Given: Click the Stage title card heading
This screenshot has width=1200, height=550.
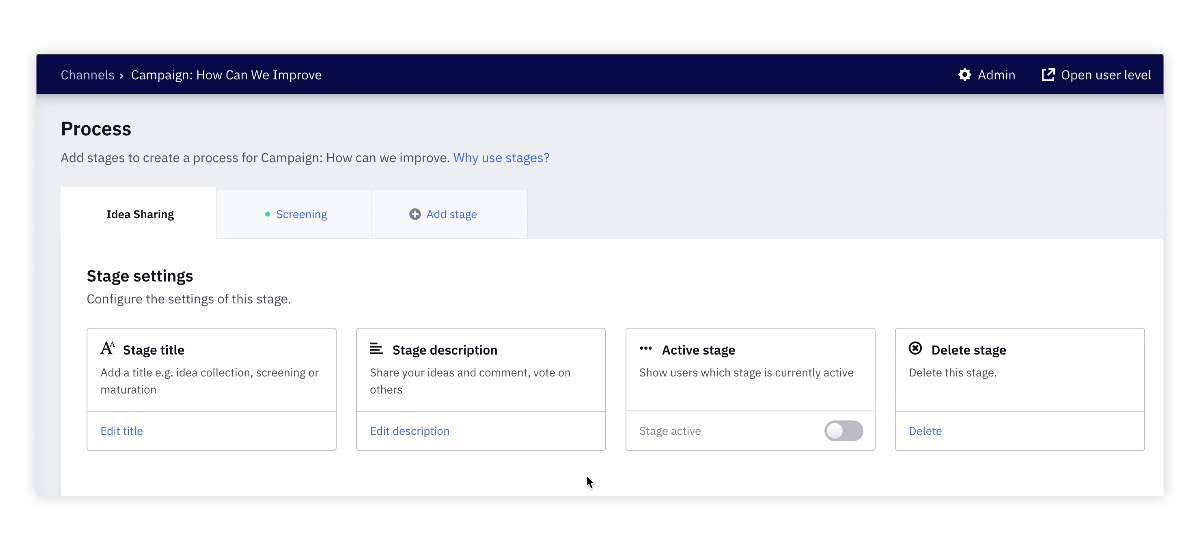Looking at the screenshot, I should pos(154,350).
